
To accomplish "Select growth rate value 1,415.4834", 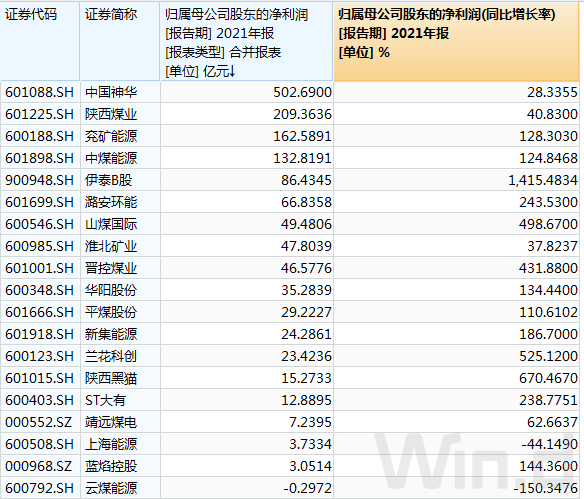I will point(543,180).
